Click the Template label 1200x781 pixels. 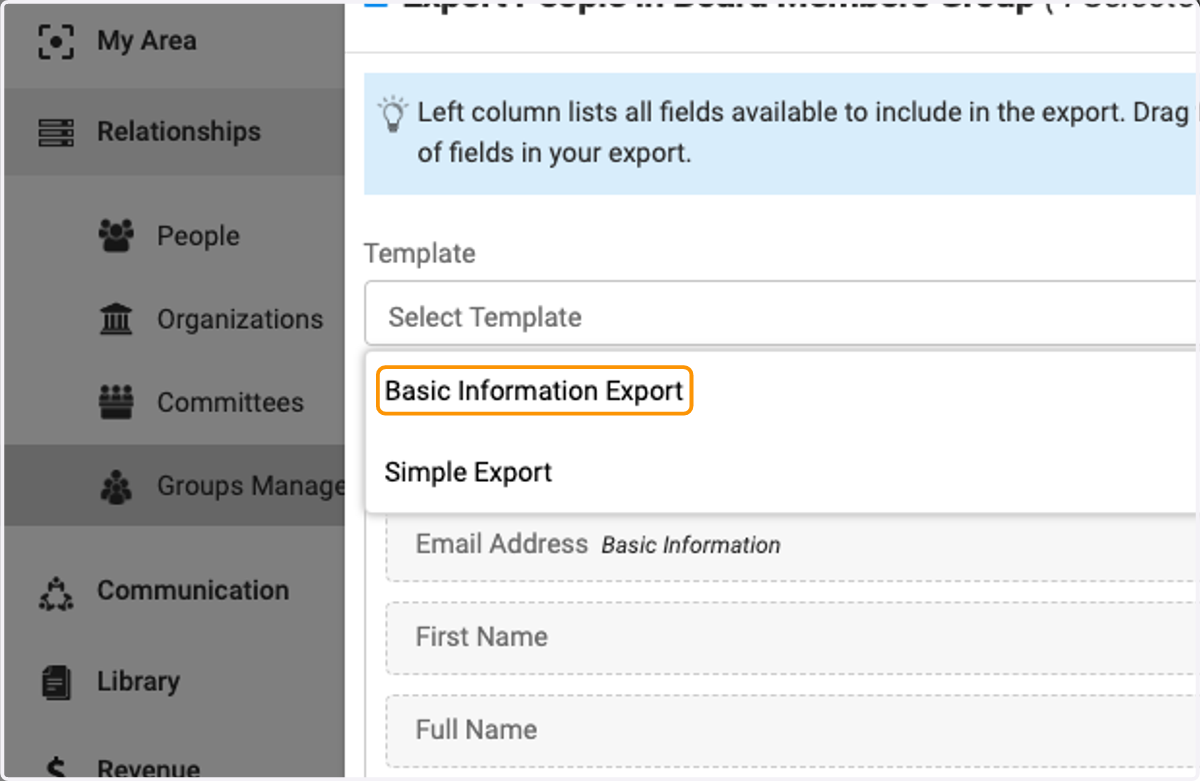(x=420, y=254)
